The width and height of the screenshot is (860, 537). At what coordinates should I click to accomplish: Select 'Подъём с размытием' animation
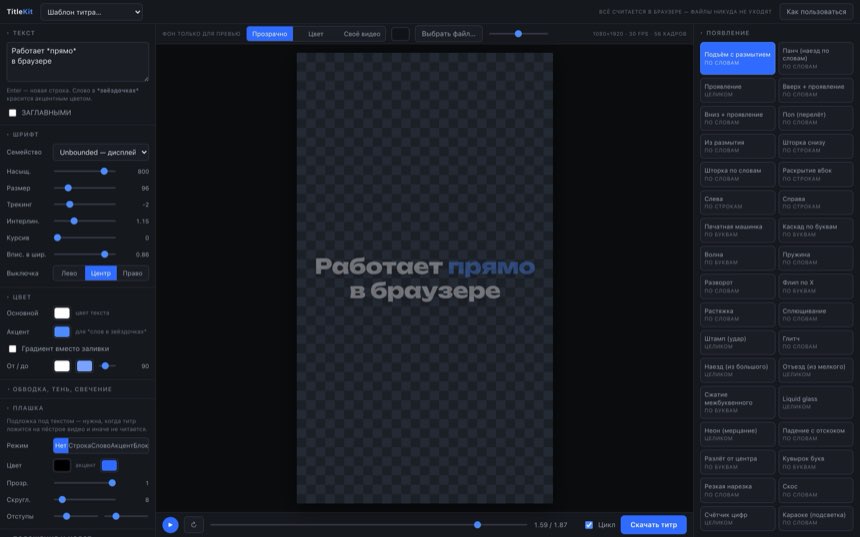[x=738, y=58]
